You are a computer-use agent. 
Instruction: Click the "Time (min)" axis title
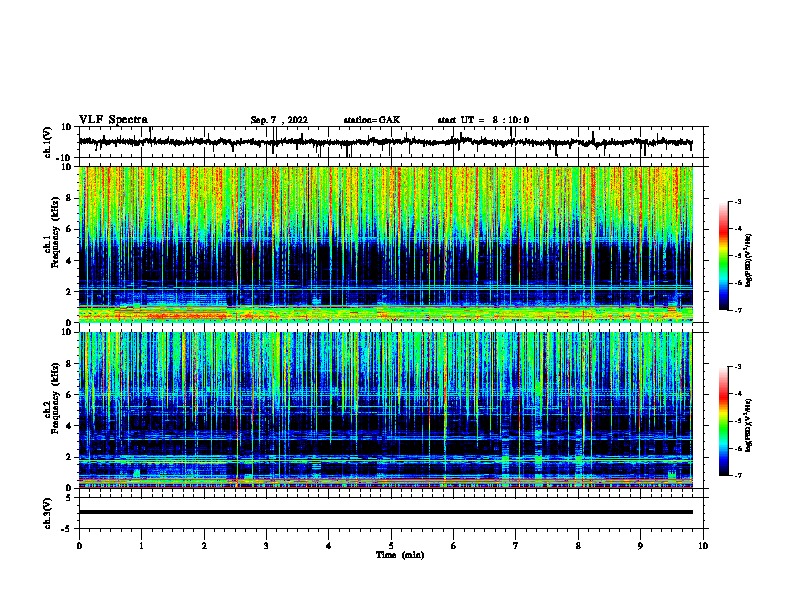coord(400,555)
